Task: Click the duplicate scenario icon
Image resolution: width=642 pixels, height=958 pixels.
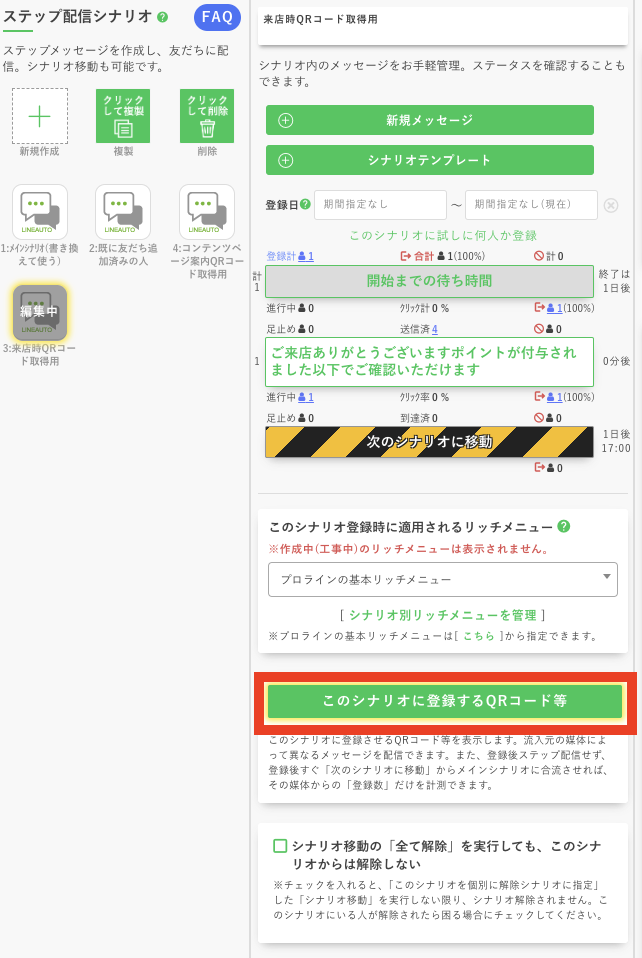Action: [x=123, y=116]
